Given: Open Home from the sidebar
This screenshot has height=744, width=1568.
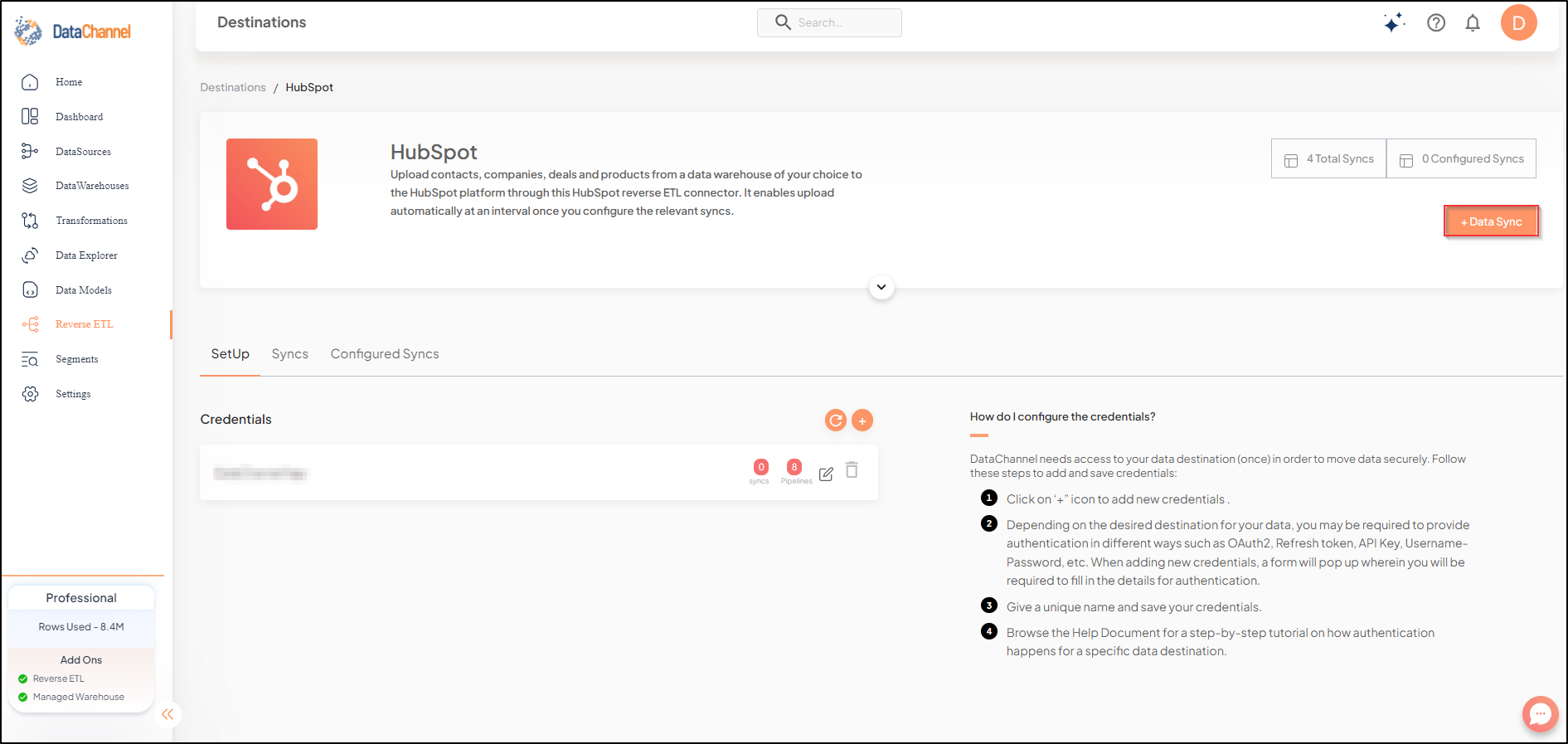Looking at the screenshot, I should (x=69, y=82).
